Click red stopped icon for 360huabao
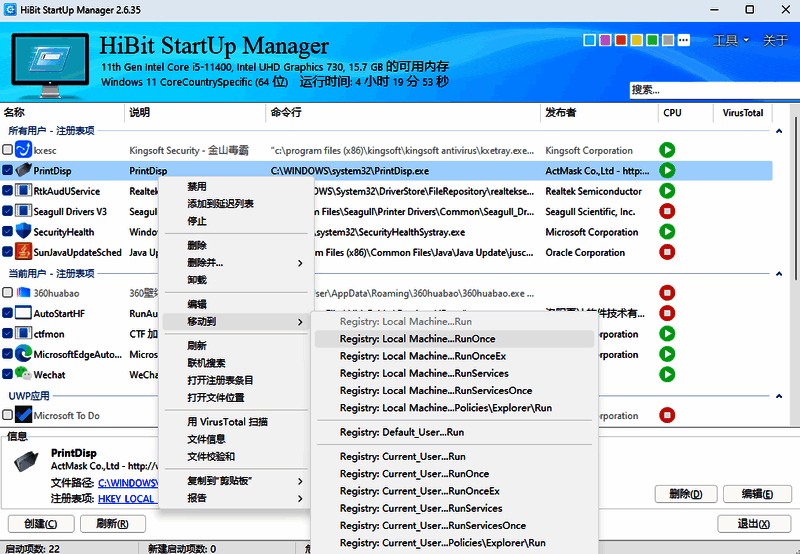This screenshot has height=554, width=800. pyautogui.click(x=667, y=293)
